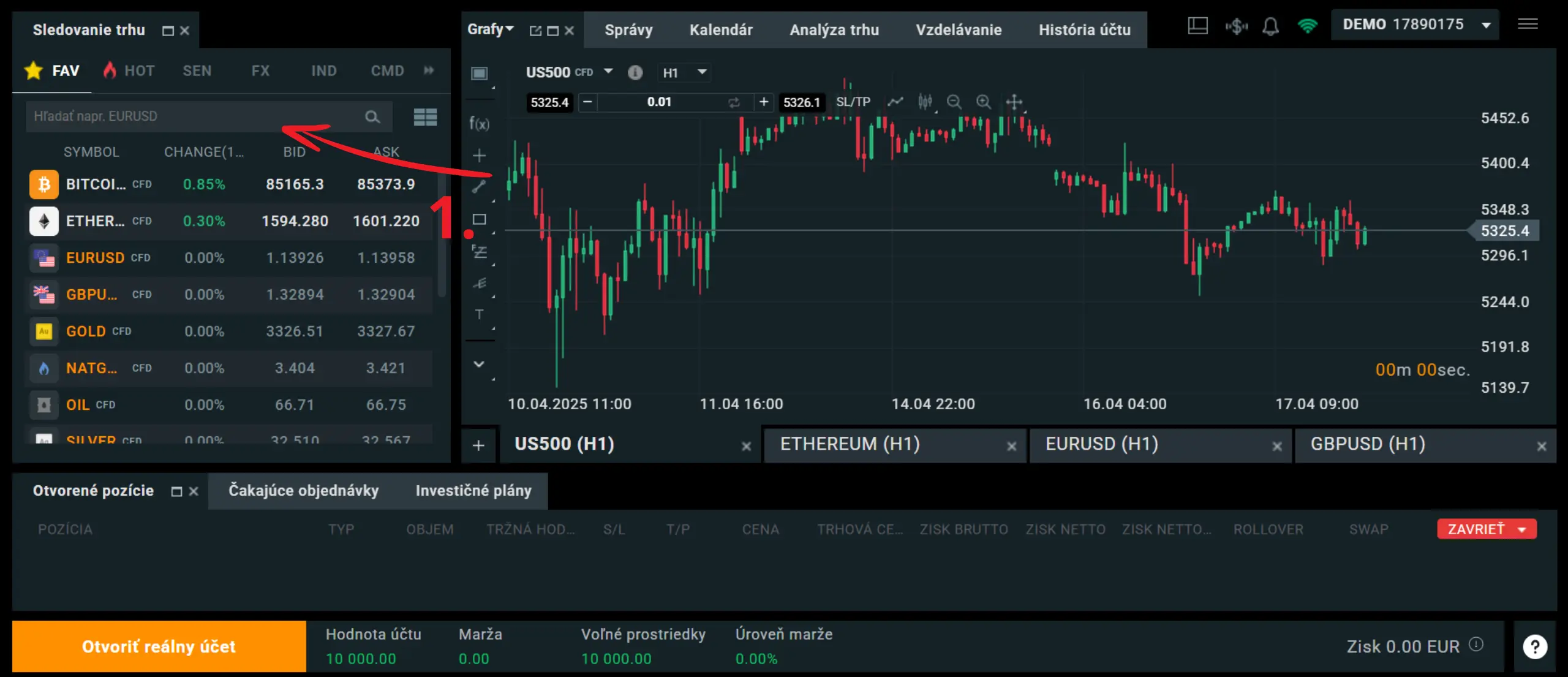This screenshot has width=1568, height=677.
Task: Open the DEMO 17890175 account dropdown
Action: 1415,25
